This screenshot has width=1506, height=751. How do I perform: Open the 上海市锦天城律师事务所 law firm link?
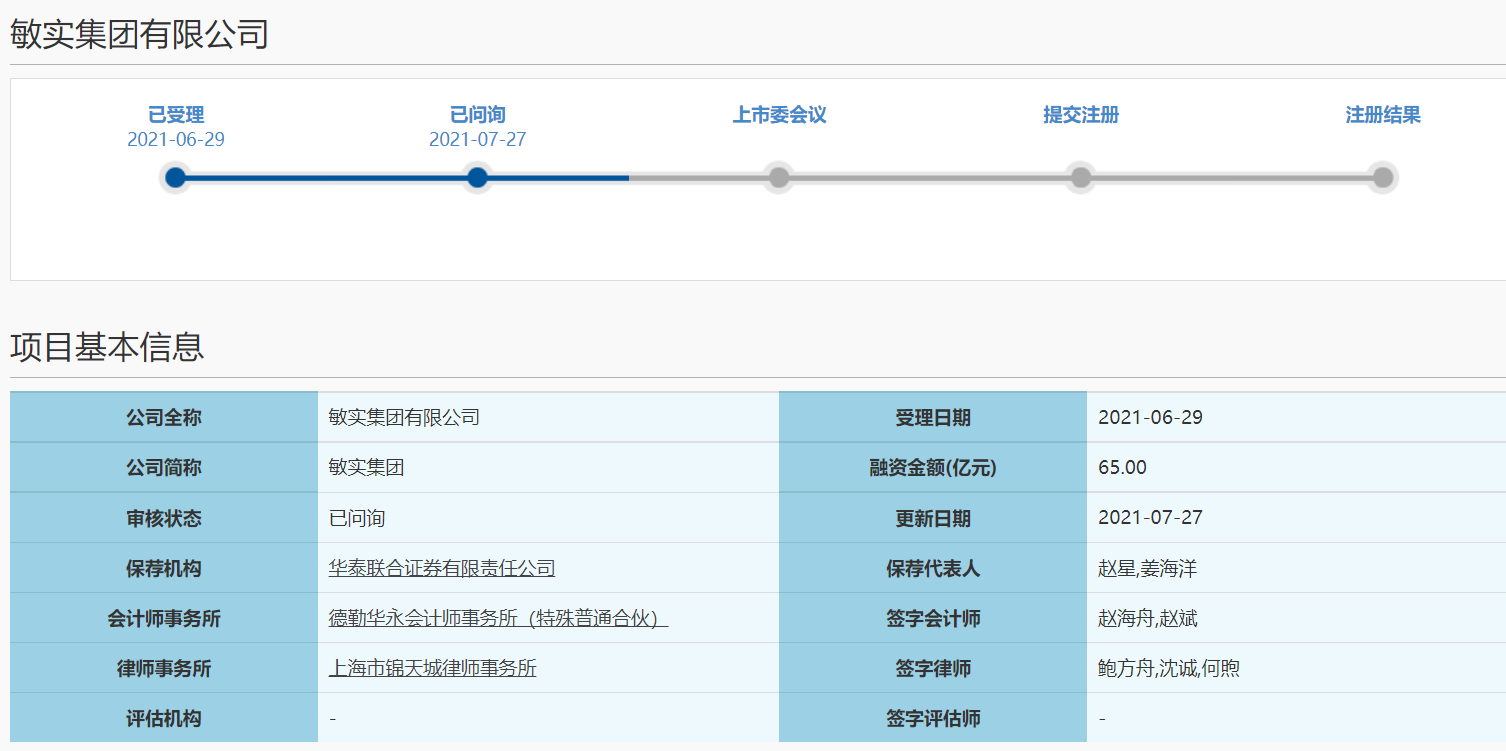pyautogui.click(x=432, y=669)
